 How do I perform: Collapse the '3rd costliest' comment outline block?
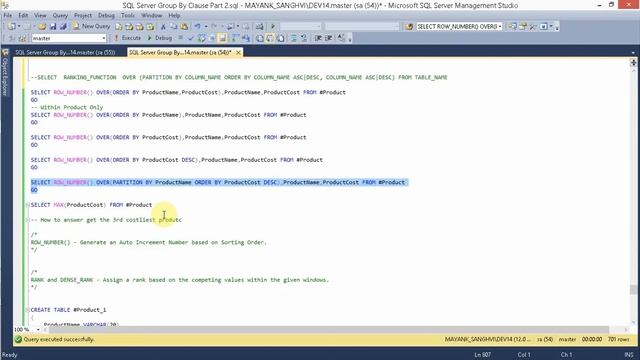(27, 220)
